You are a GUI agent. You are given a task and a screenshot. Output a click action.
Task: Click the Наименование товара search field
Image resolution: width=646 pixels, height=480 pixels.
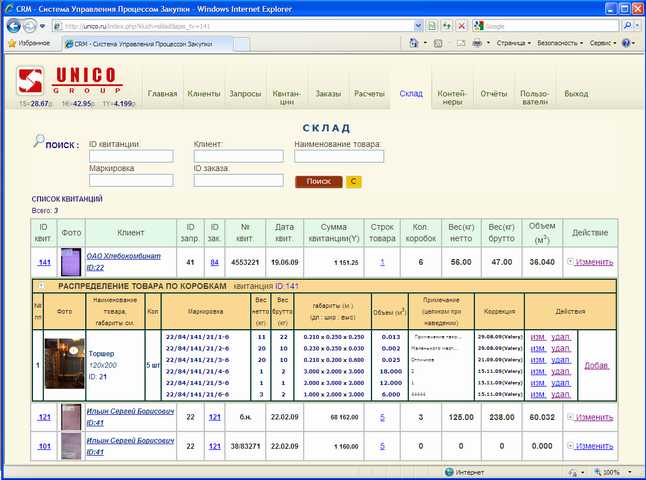339,156
